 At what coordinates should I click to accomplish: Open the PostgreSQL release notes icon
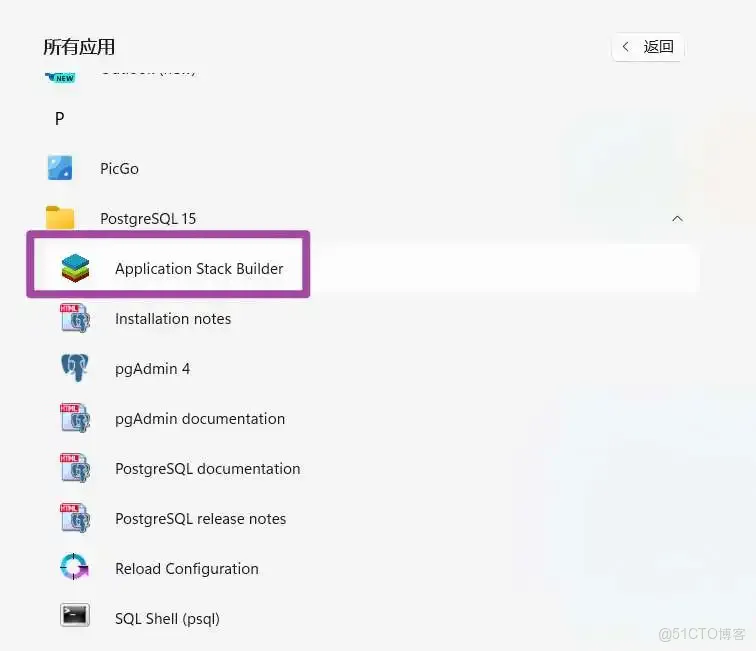tap(75, 517)
